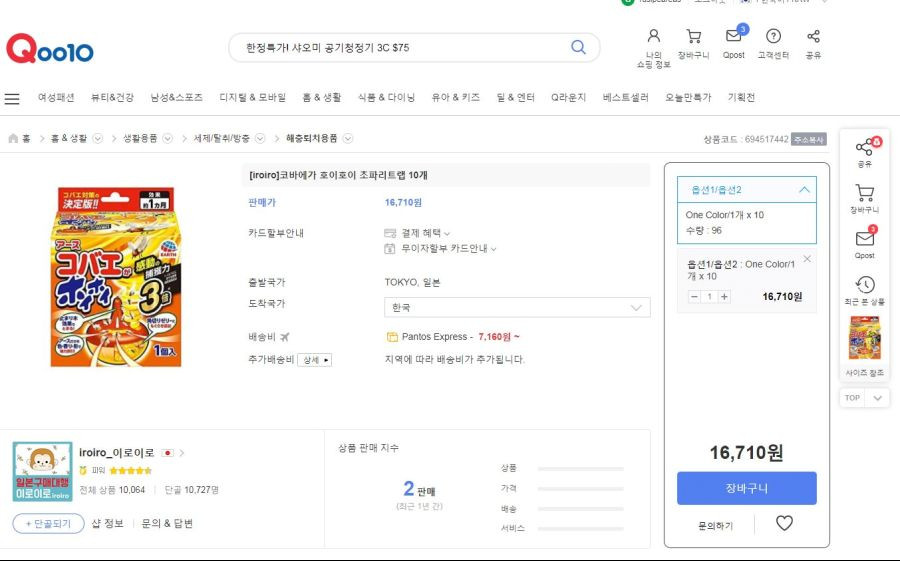Click sidebar cart icon
Screen dimensions: 900x561
[x=864, y=192]
